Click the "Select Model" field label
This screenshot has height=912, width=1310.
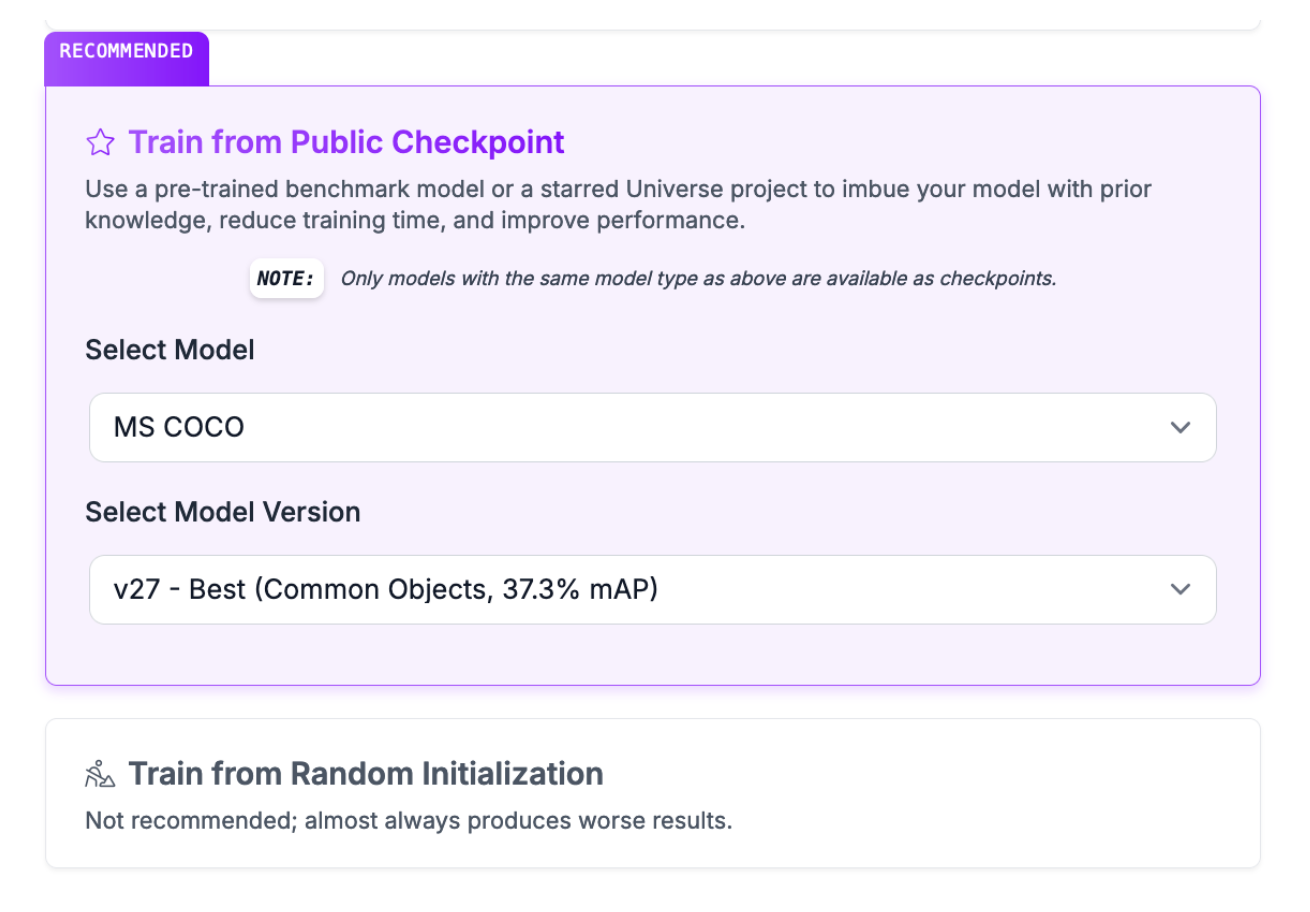[170, 350]
